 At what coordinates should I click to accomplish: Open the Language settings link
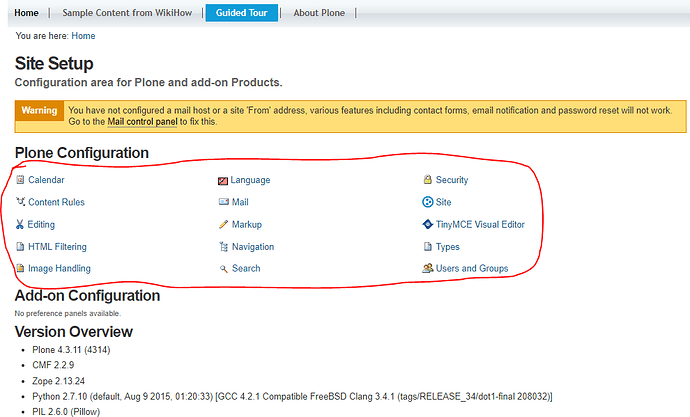coord(250,180)
